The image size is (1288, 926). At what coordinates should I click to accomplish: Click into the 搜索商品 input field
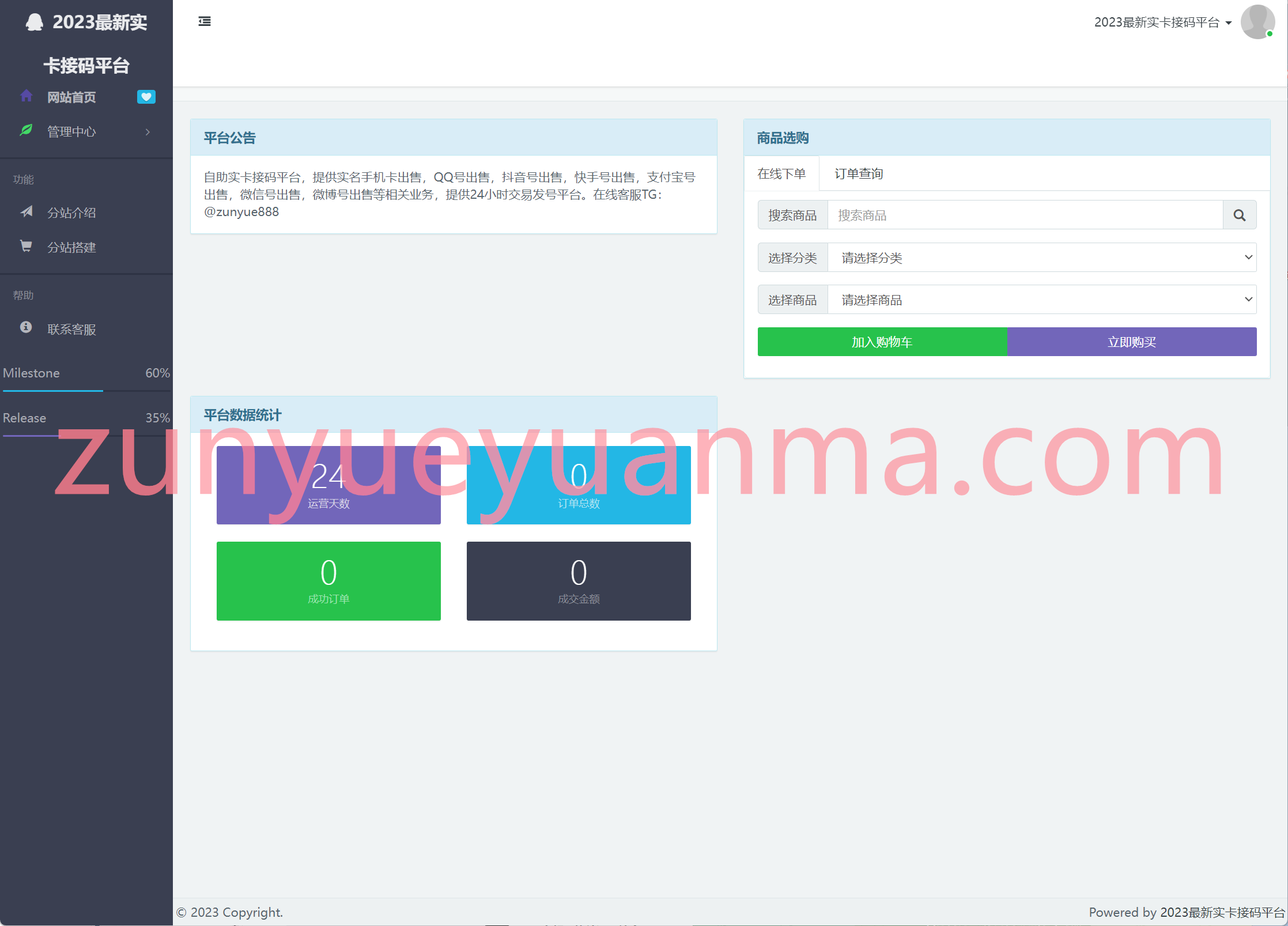1025,215
